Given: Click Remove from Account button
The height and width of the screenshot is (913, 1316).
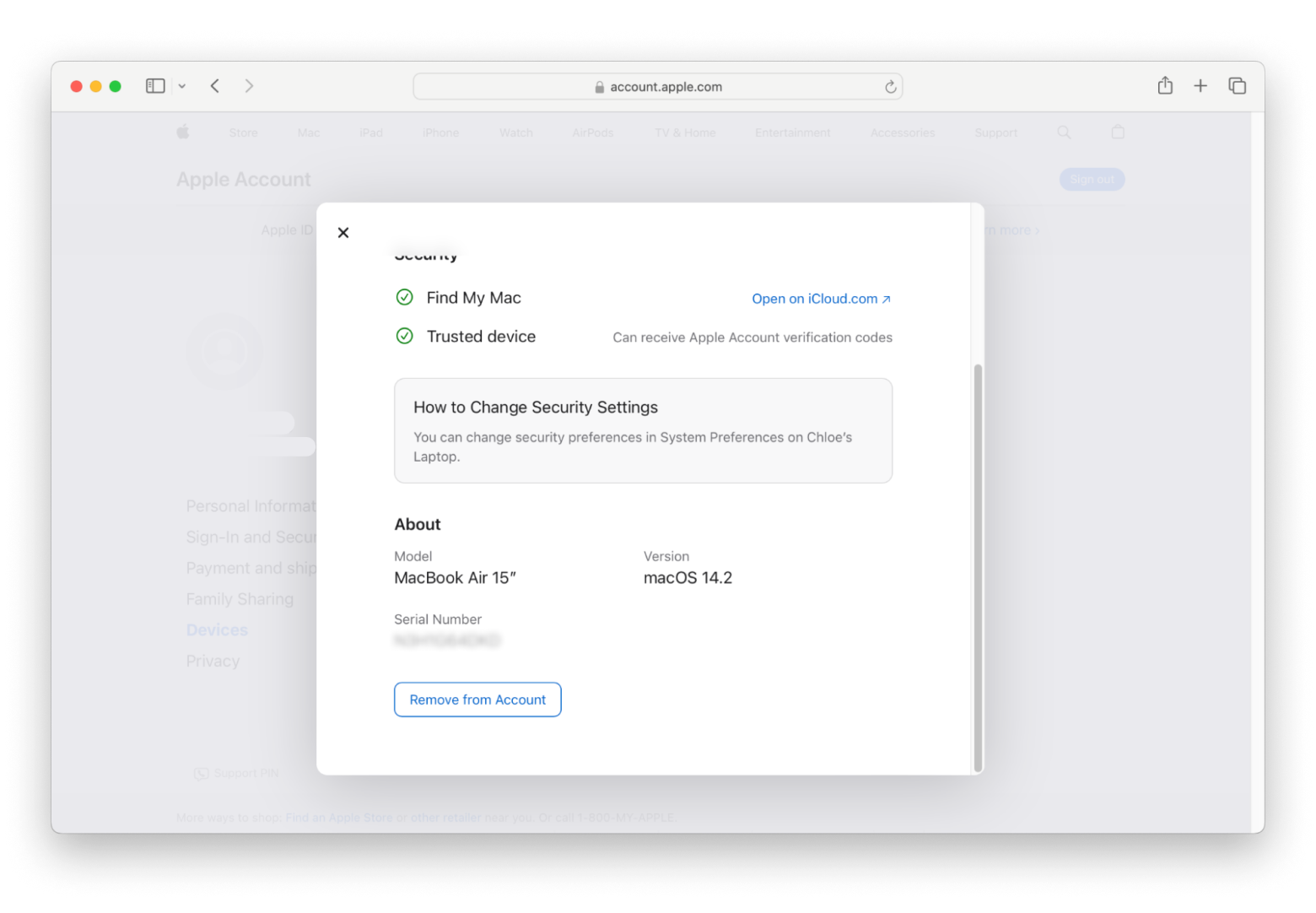Looking at the screenshot, I should (477, 700).
